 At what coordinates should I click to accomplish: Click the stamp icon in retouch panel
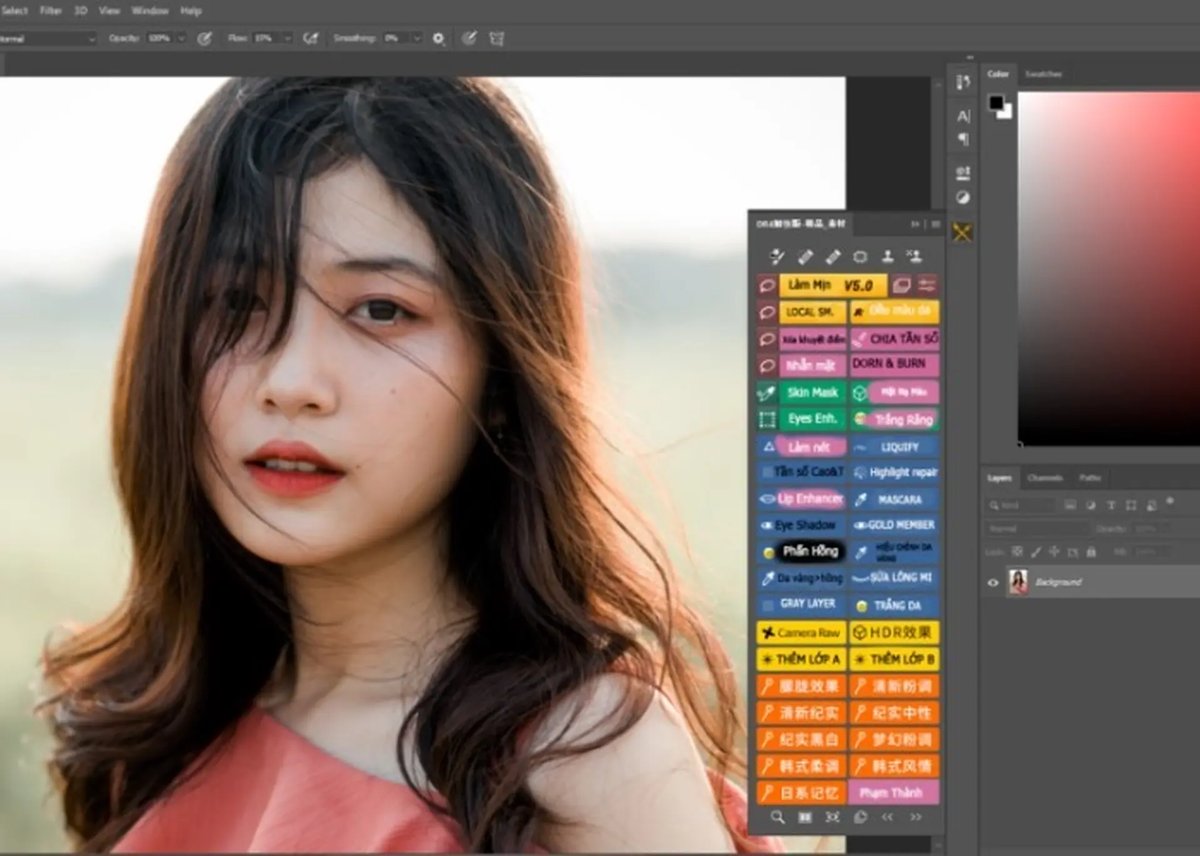click(886, 257)
